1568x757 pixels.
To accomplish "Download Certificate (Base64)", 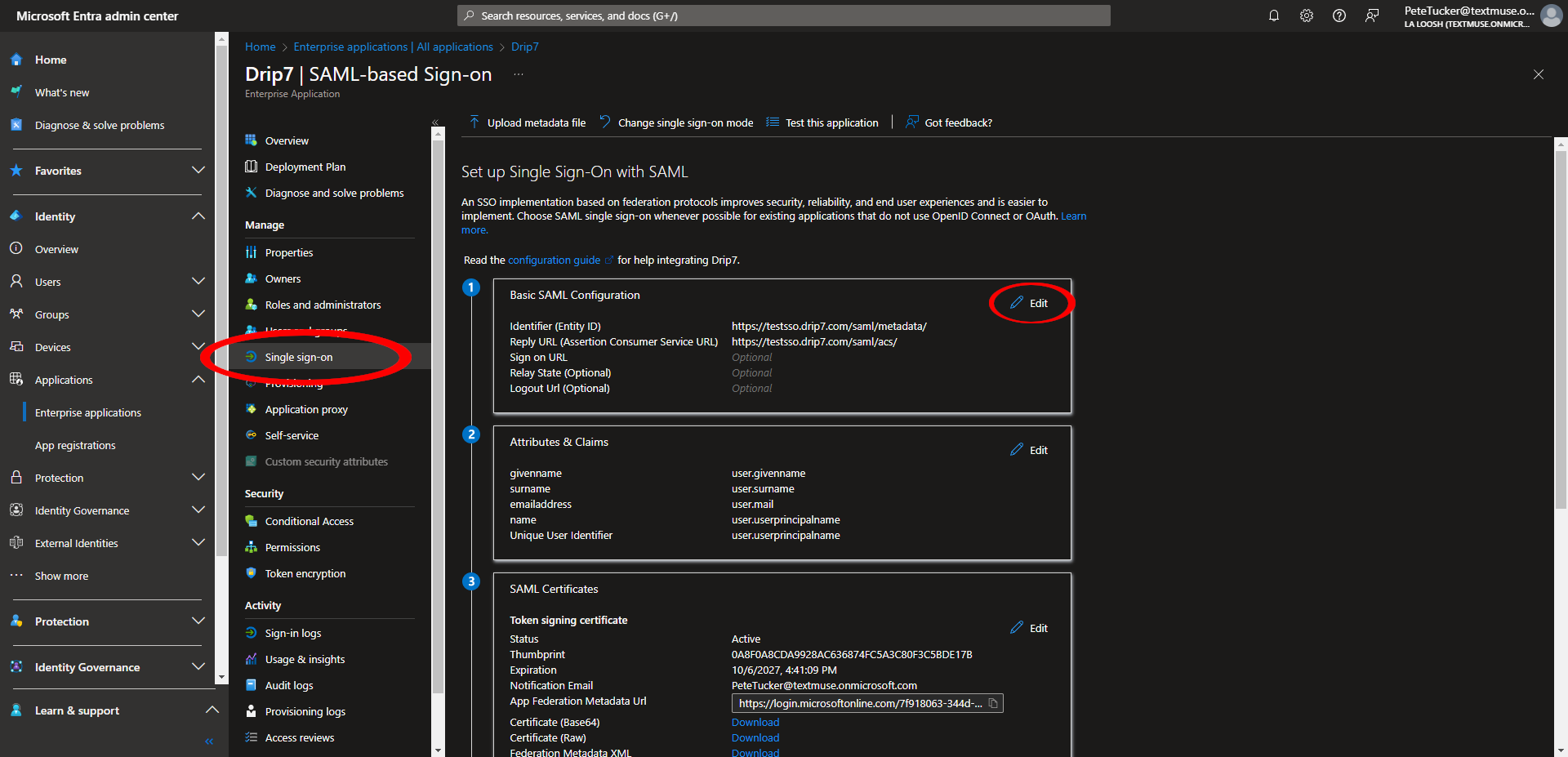I will 755,722.
